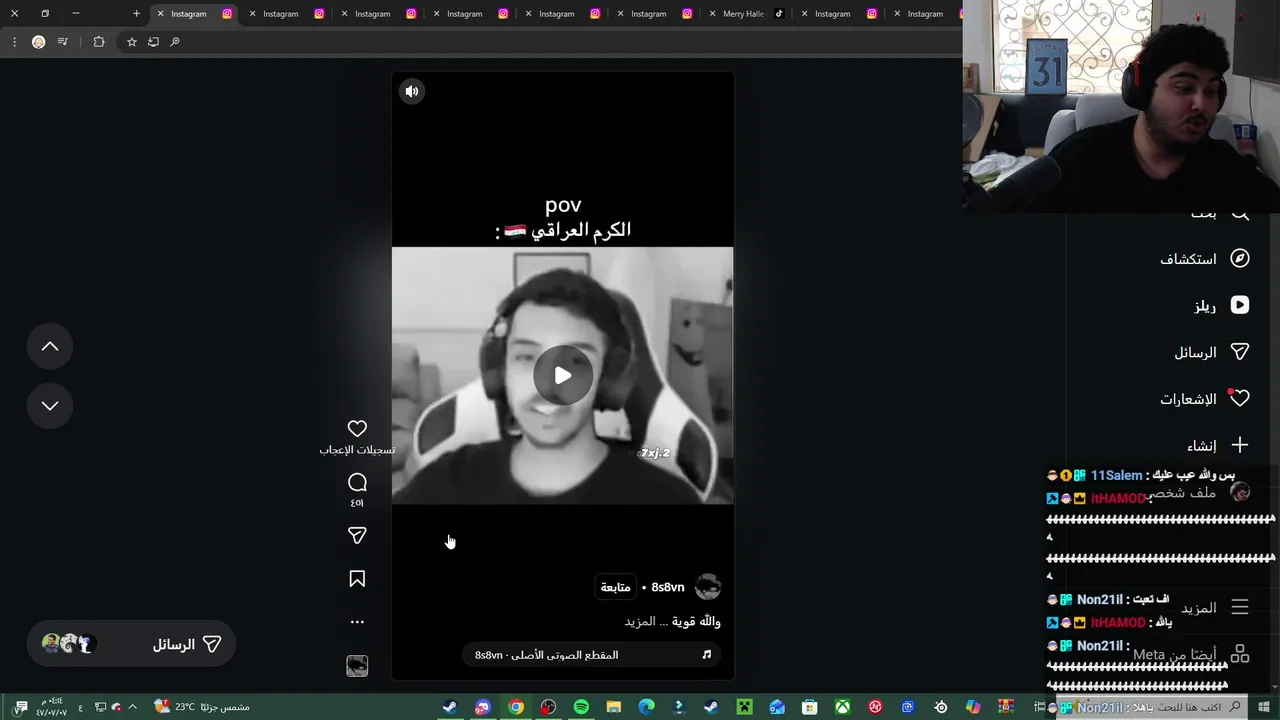1280x720 pixels.
Task: Follow 8s8vn with متابعة button
Action: 615,587
